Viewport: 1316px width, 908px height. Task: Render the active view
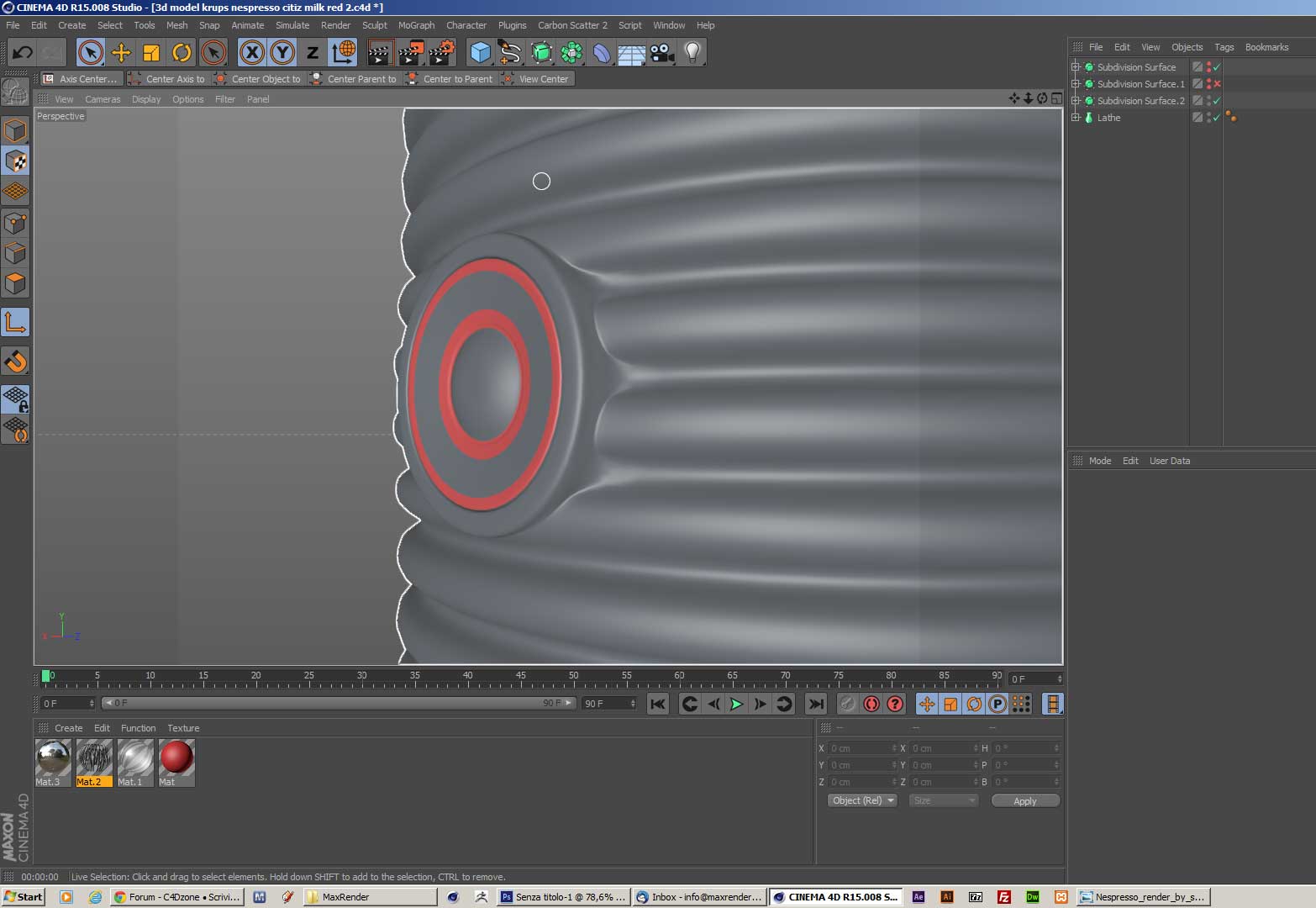[x=381, y=52]
